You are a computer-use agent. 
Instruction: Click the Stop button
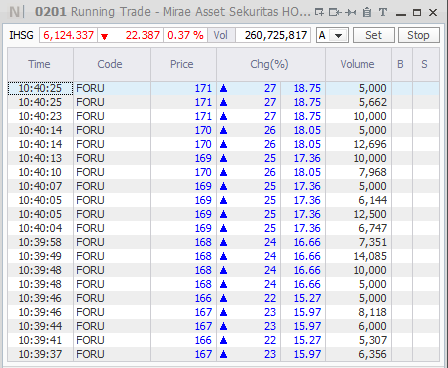point(419,35)
